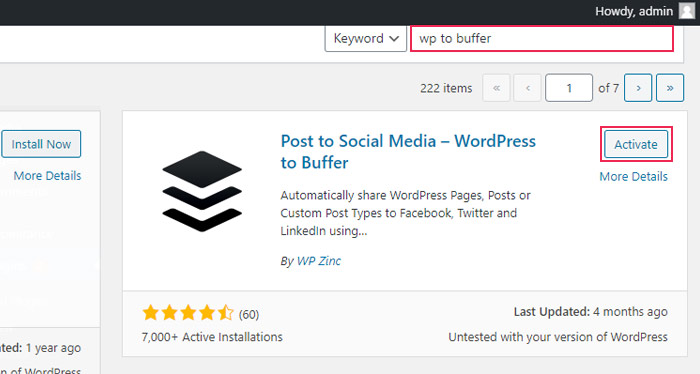Click Install Now on the neighboring plugin
Screen dimensions: 700x374
pyautogui.click(x=41, y=144)
